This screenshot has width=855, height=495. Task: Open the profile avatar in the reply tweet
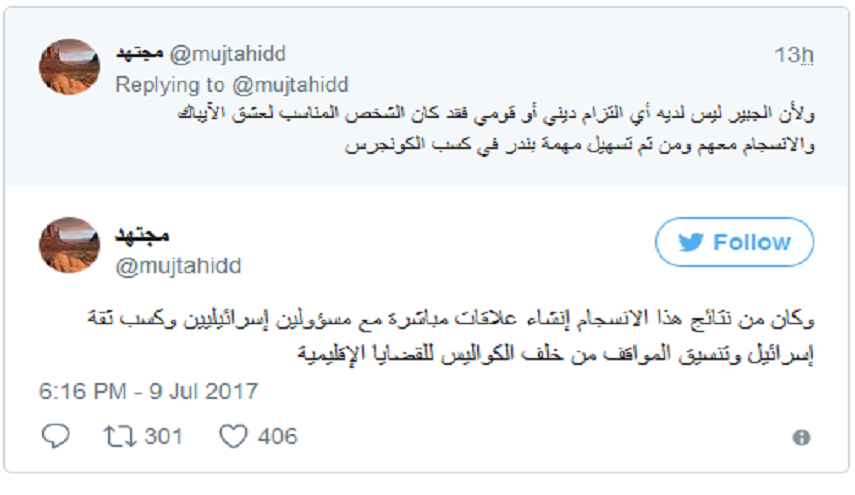[x=69, y=68]
